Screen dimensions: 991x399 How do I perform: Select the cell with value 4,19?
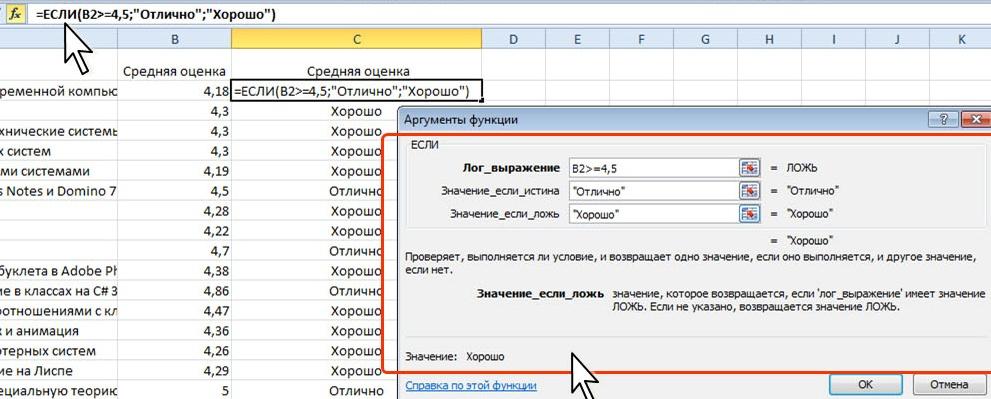[174, 171]
